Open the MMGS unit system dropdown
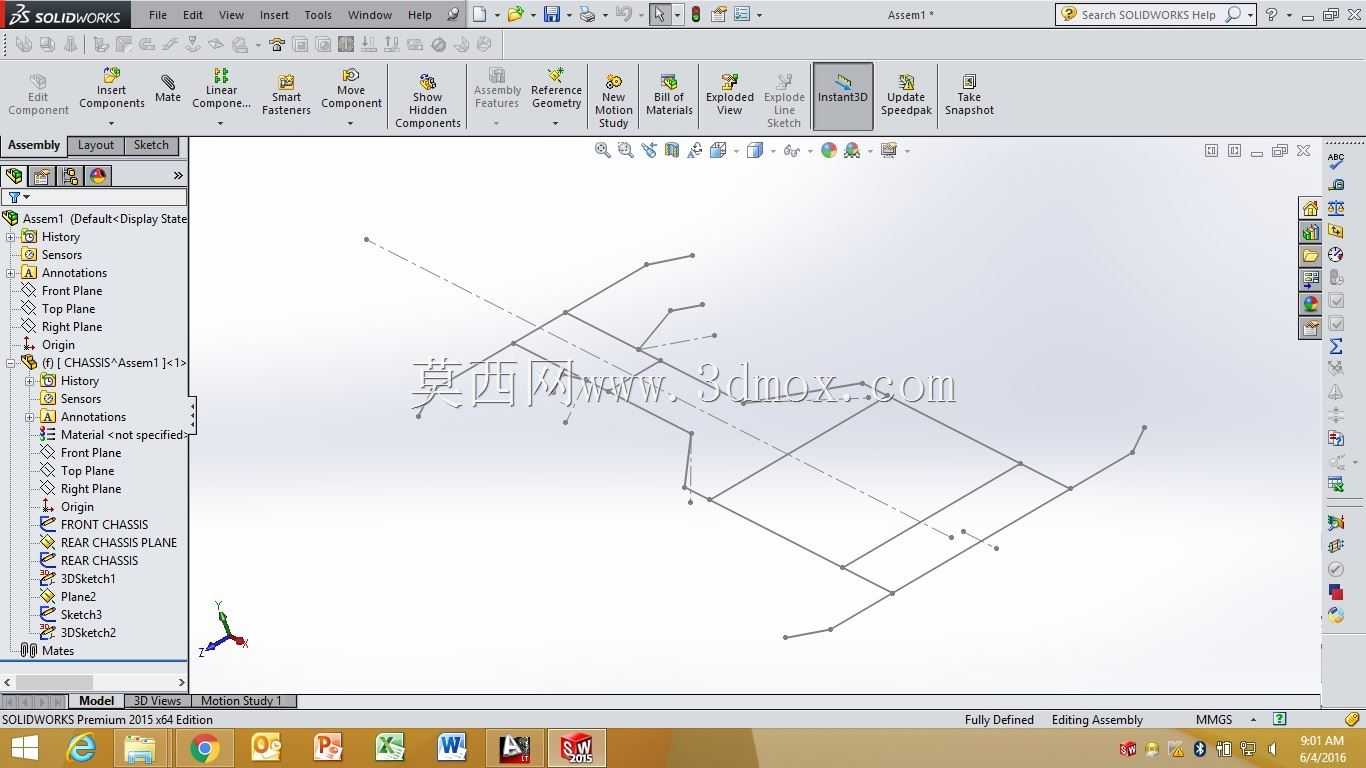The width and height of the screenshot is (1366, 768). point(1253,720)
